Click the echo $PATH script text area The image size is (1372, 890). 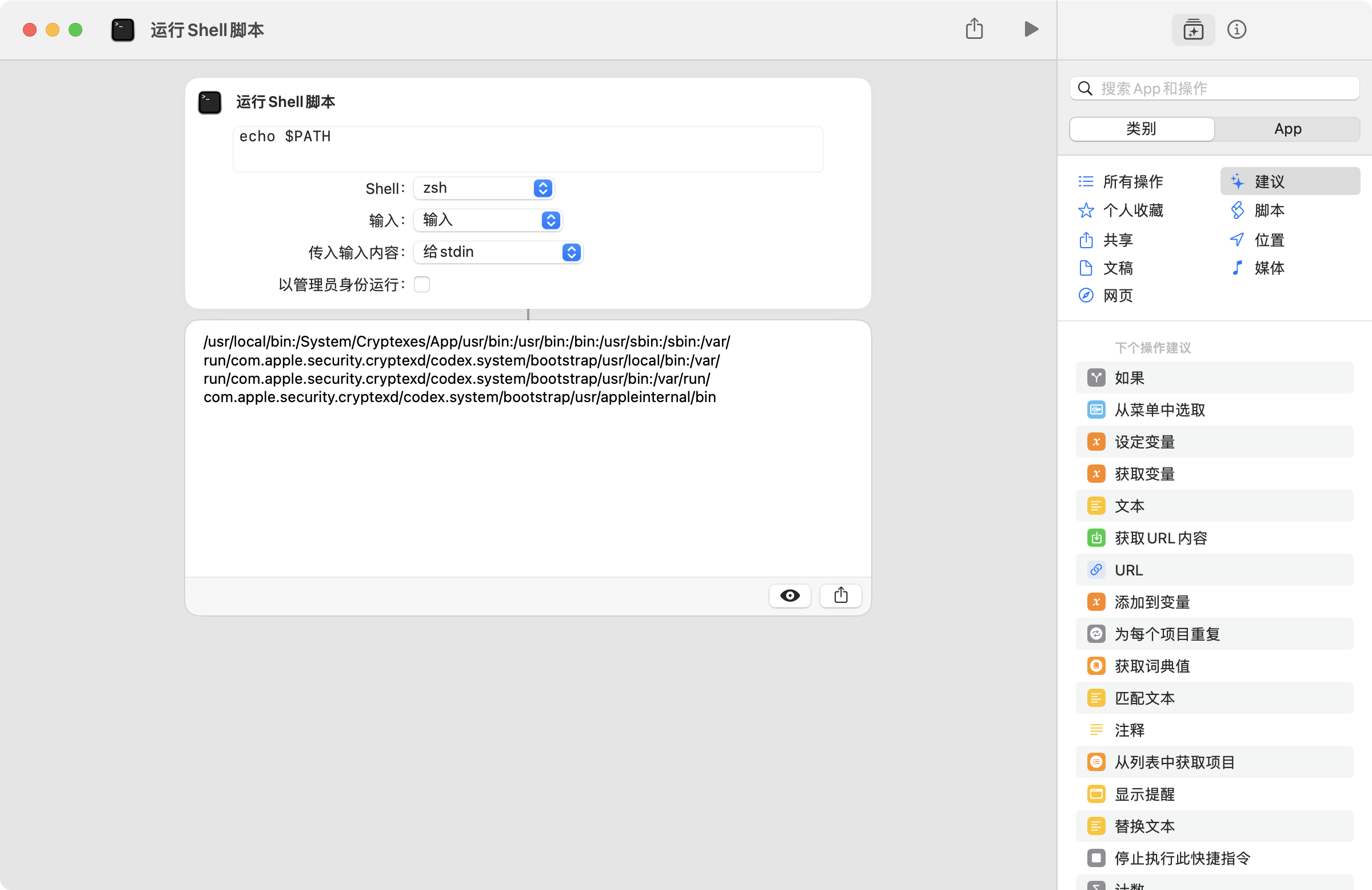coord(528,149)
